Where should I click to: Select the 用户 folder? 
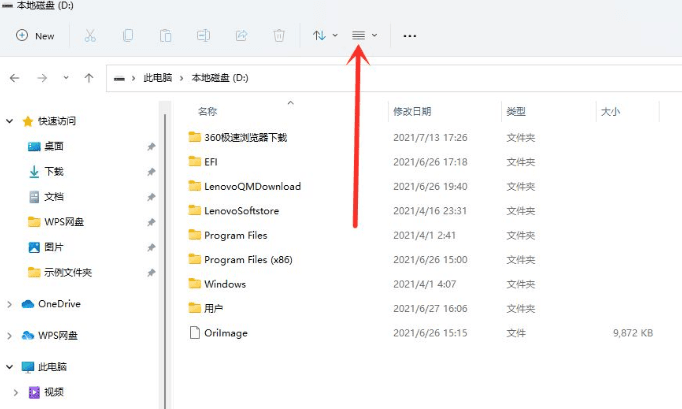point(213,308)
